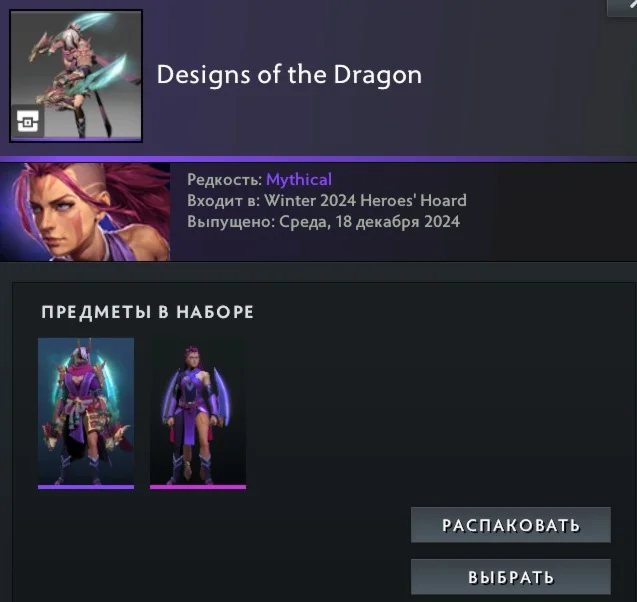Click the Выпущено label text

pyautogui.click(x=231, y=222)
